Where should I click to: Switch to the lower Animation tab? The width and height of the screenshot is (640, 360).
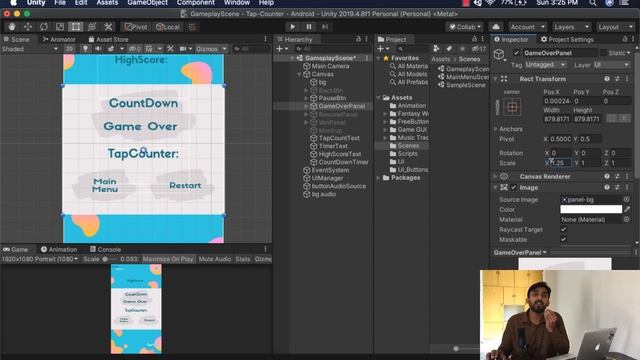pyautogui.click(x=59, y=249)
